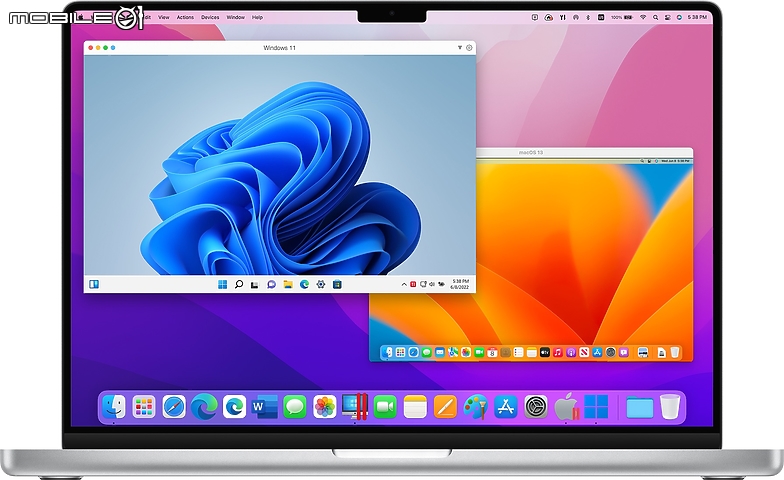Switch to the macOS VM Dock icon
The image size is (784, 480).
point(566,406)
